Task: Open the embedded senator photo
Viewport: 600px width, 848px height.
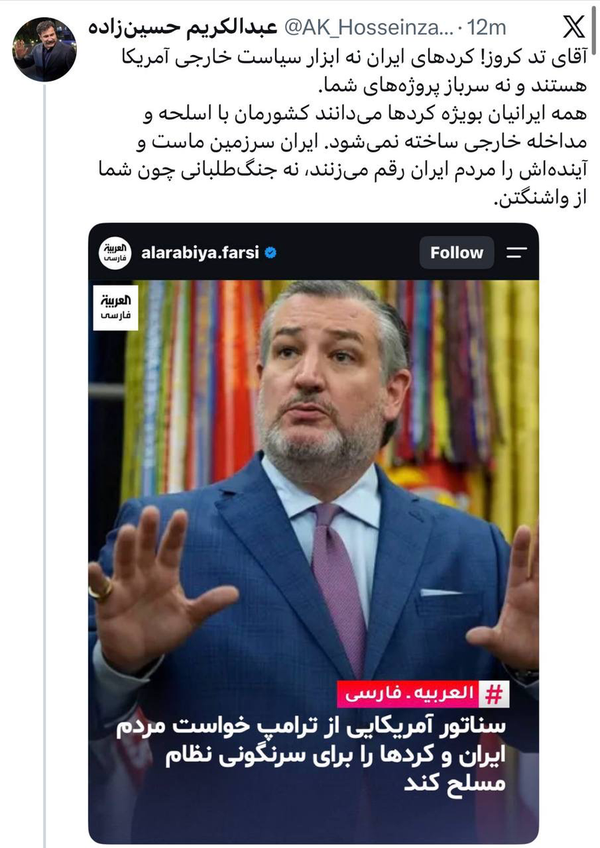Action: [x=314, y=561]
